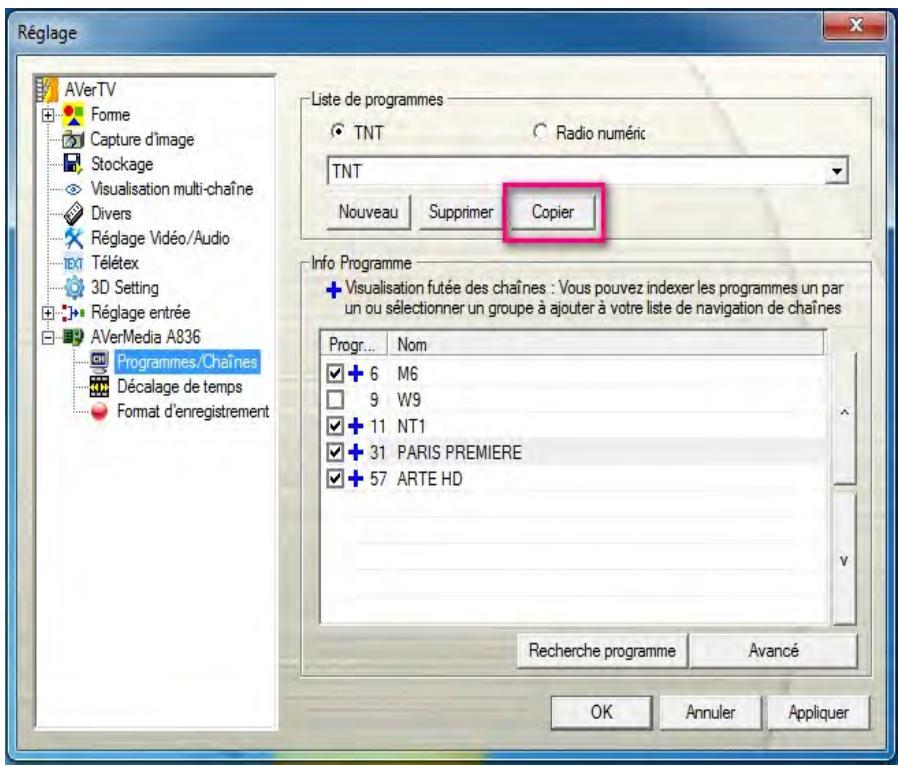Screen dimensions: 898x767
Task: Collapse the AVerMedia A836 tree node
Action: [x=48, y=337]
